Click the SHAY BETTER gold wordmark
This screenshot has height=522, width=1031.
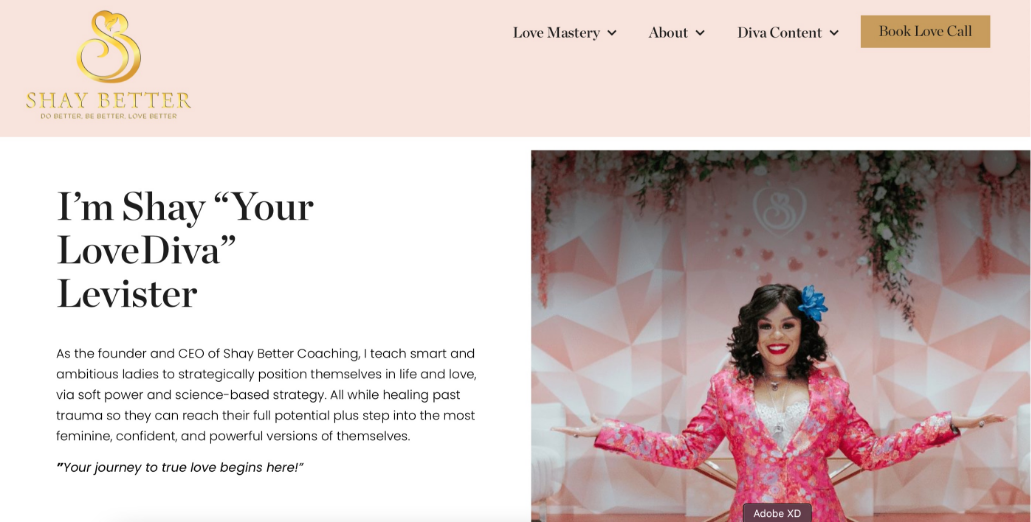coord(108,101)
